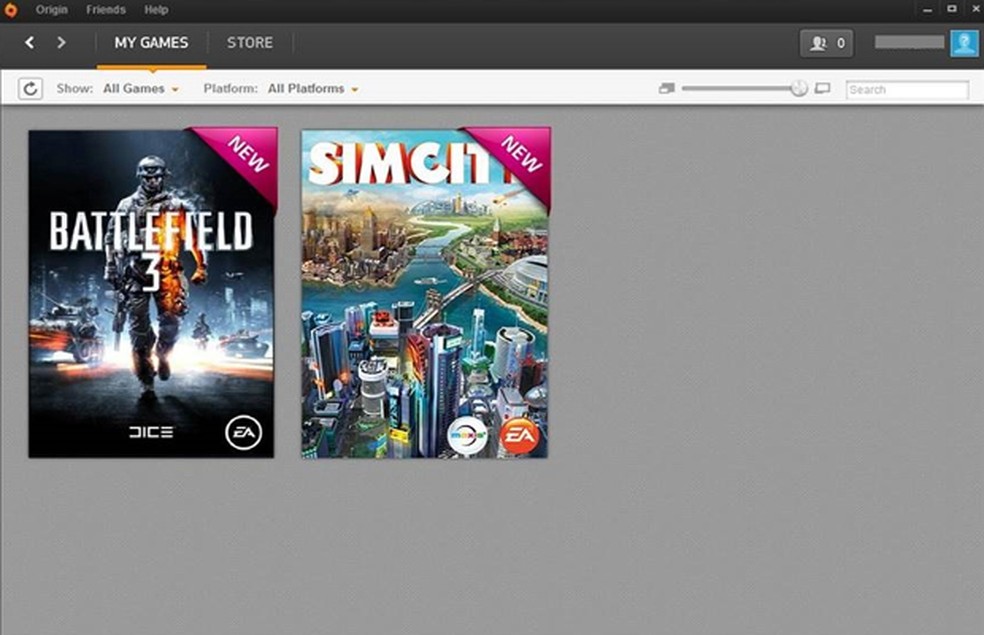984x635 pixels.
Task: Open the Platform: All Platforms dropdown
Action: [x=311, y=88]
